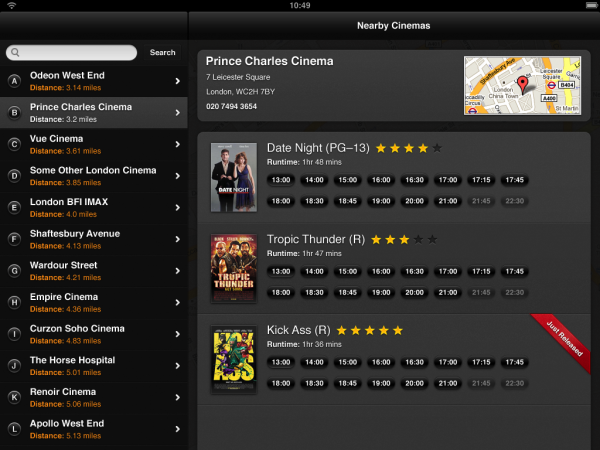Select the 19:00 showtime for Tropic Thunder
The image size is (600, 450).
point(381,292)
